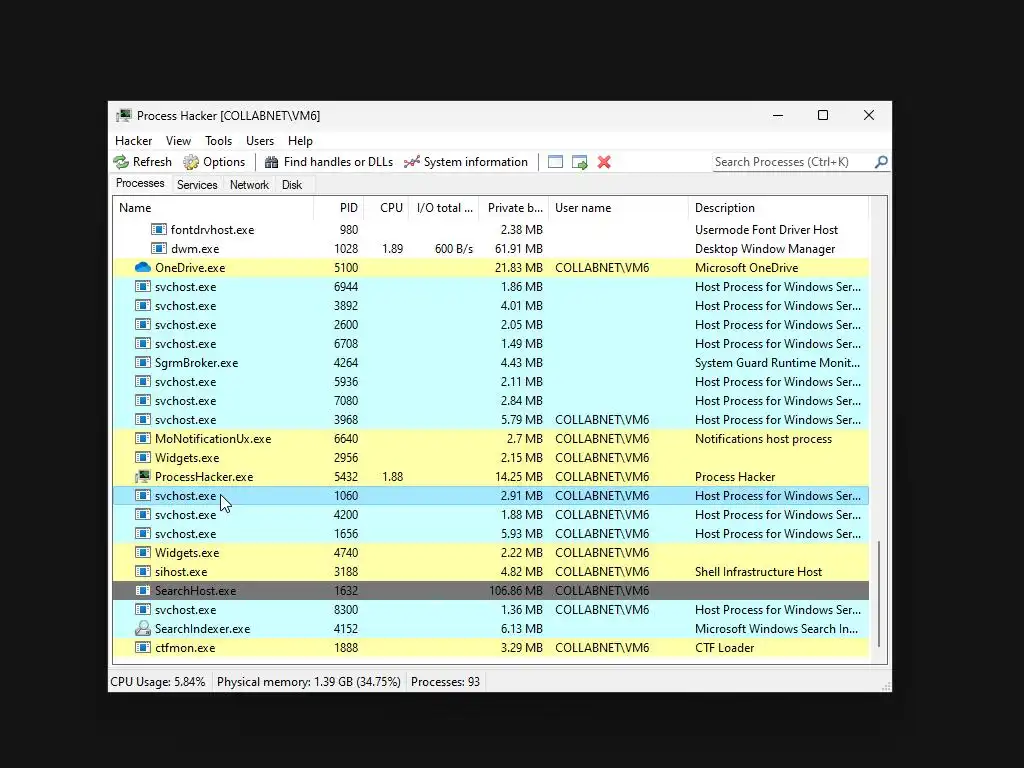Screen dimensions: 1024x768
Task: Click the red X terminate icon
Action: 604,162
